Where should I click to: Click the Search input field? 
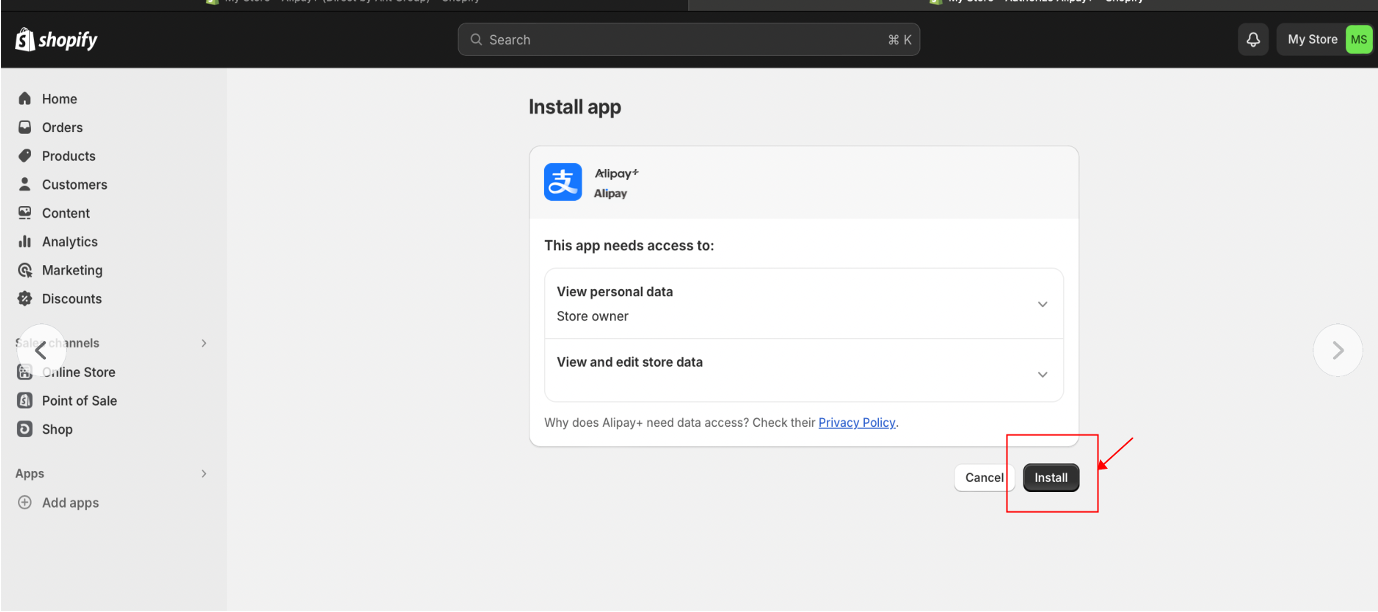688,40
